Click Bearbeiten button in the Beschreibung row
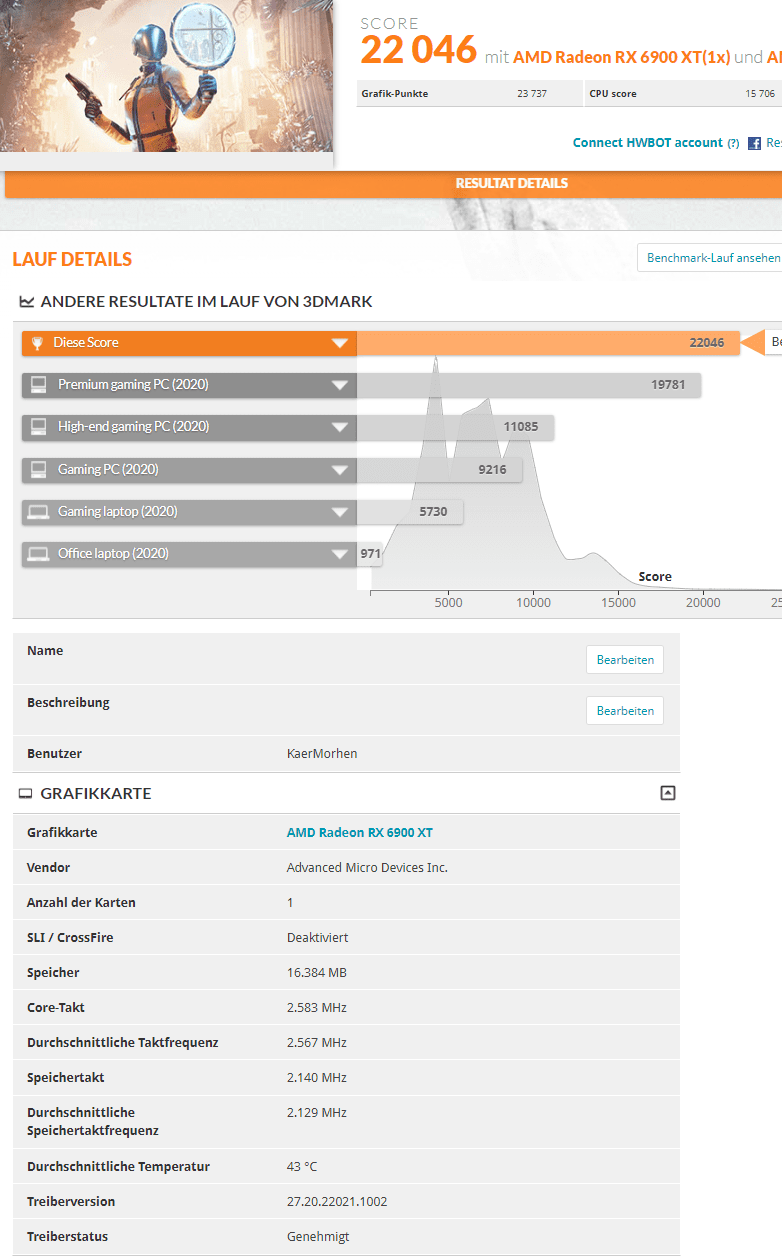782x1258 pixels. click(625, 711)
